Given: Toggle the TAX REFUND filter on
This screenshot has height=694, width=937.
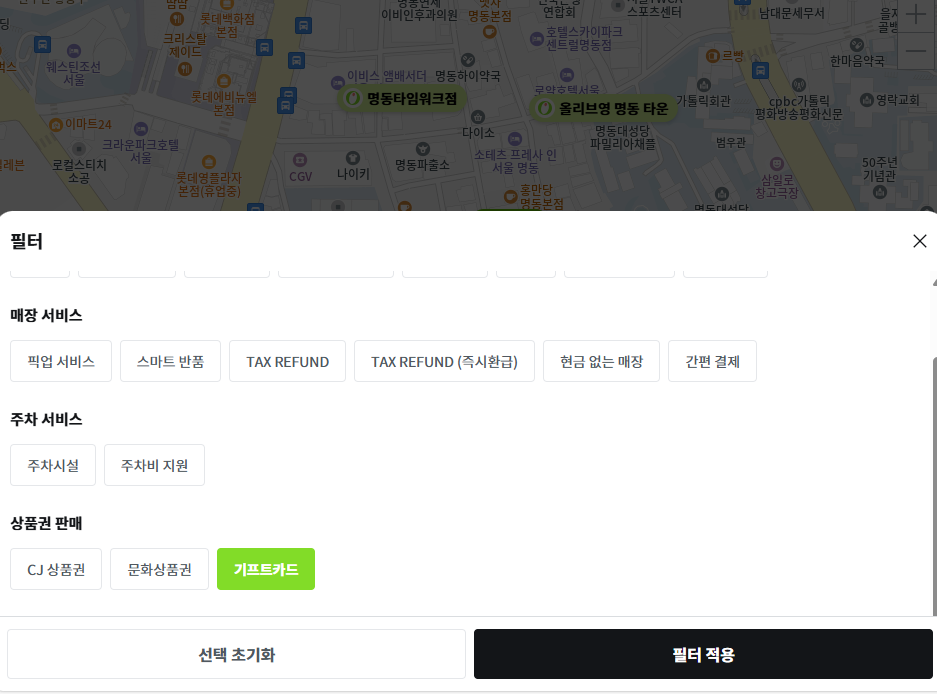Looking at the screenshot, I should point(287,360).
